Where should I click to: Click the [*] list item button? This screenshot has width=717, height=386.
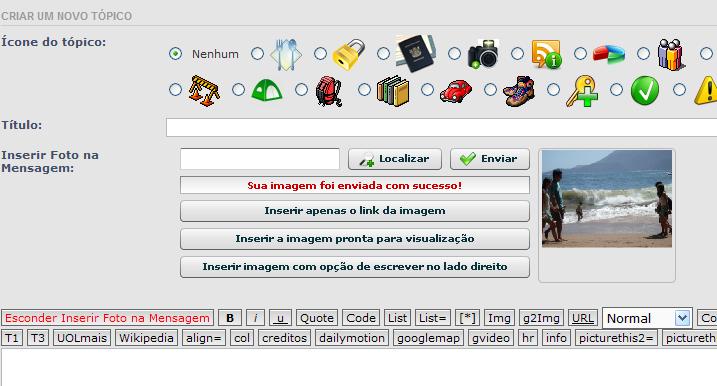coord(467,318)
